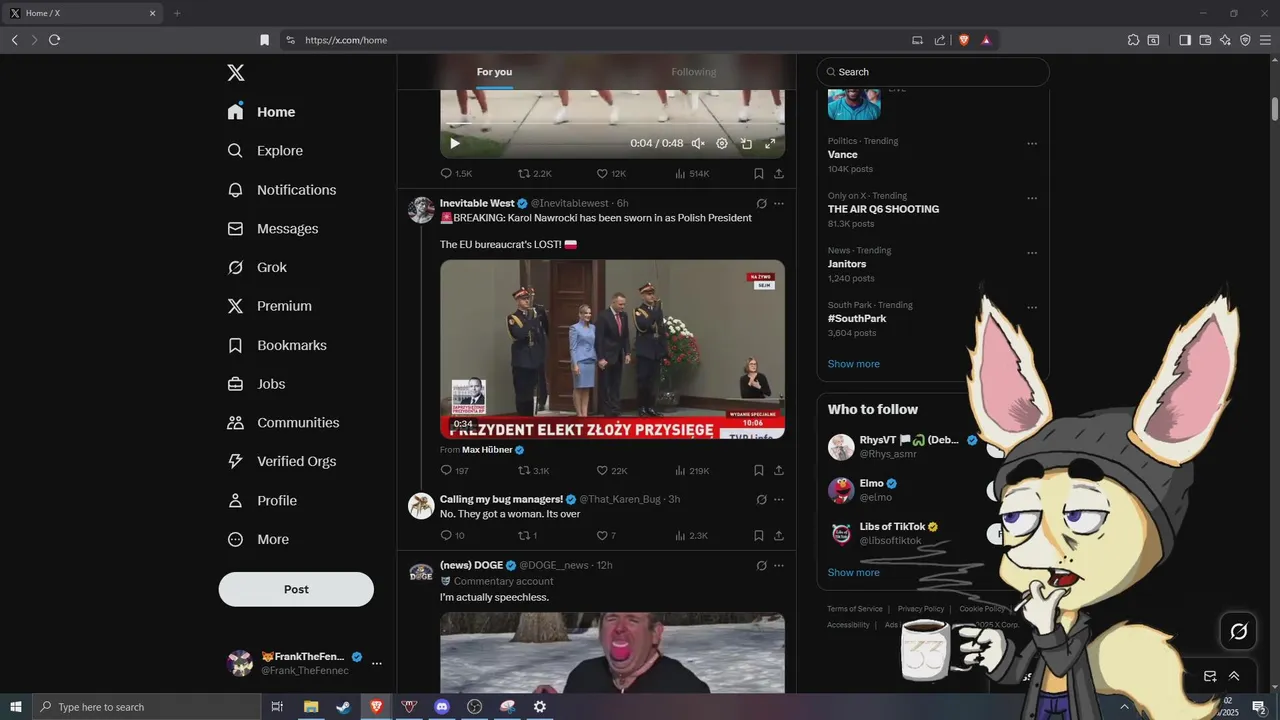Open more options on That_Karen_Bug post

point(779,499)
